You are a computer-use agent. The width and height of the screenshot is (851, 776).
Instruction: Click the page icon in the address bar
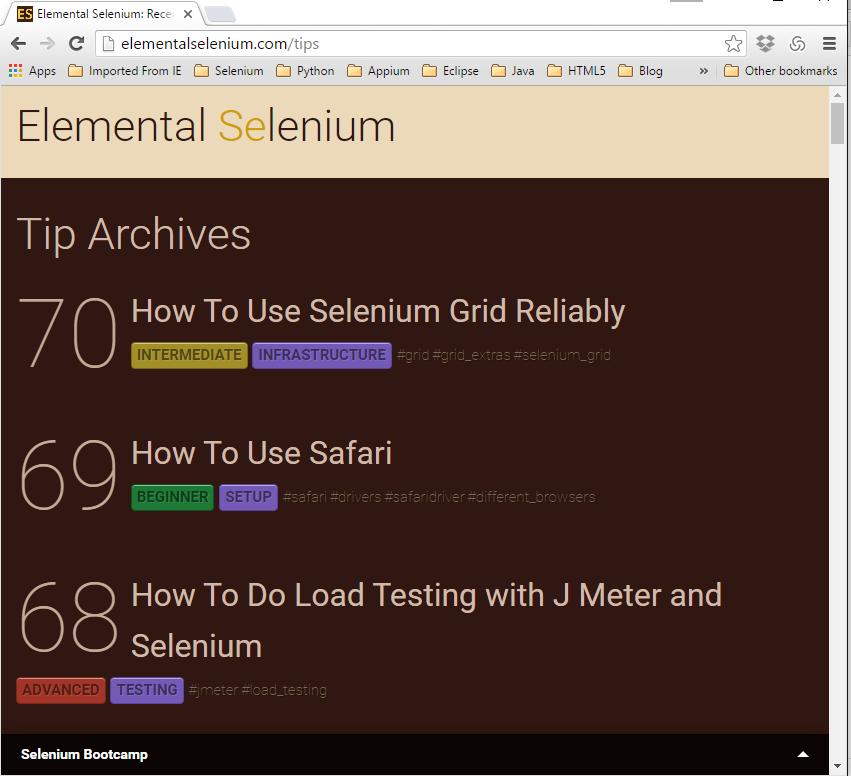tap(106, 43)
